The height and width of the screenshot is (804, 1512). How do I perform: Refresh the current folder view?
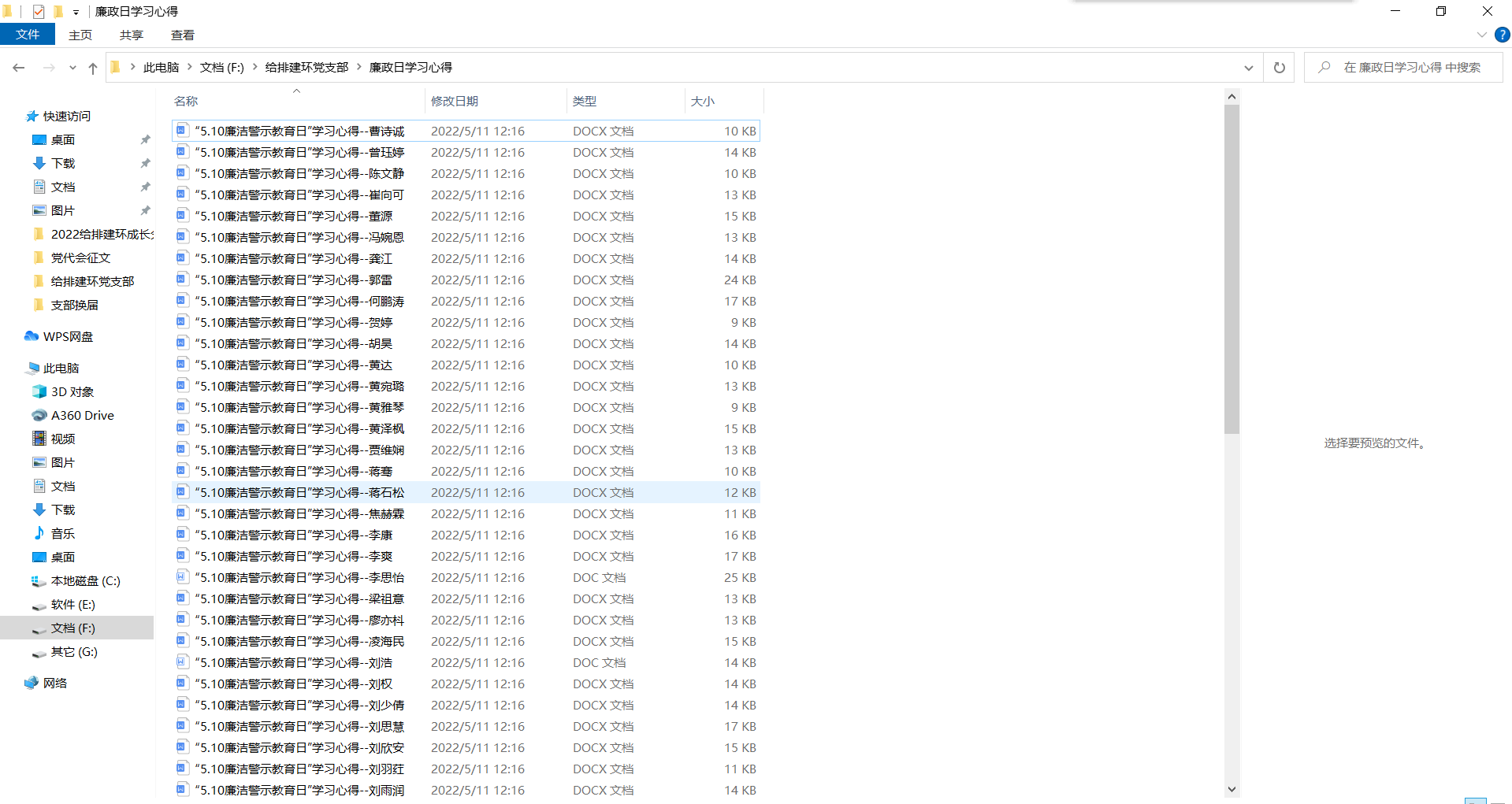pos(1279,68)
